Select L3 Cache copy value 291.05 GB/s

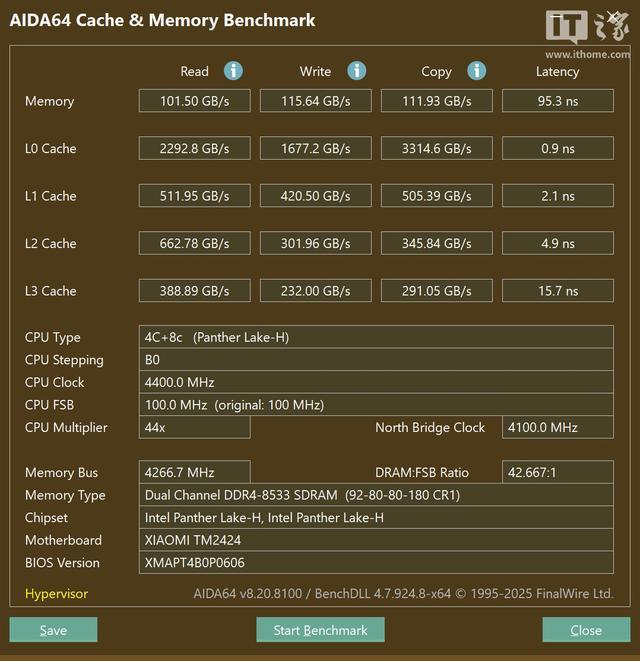pos(437,290)
